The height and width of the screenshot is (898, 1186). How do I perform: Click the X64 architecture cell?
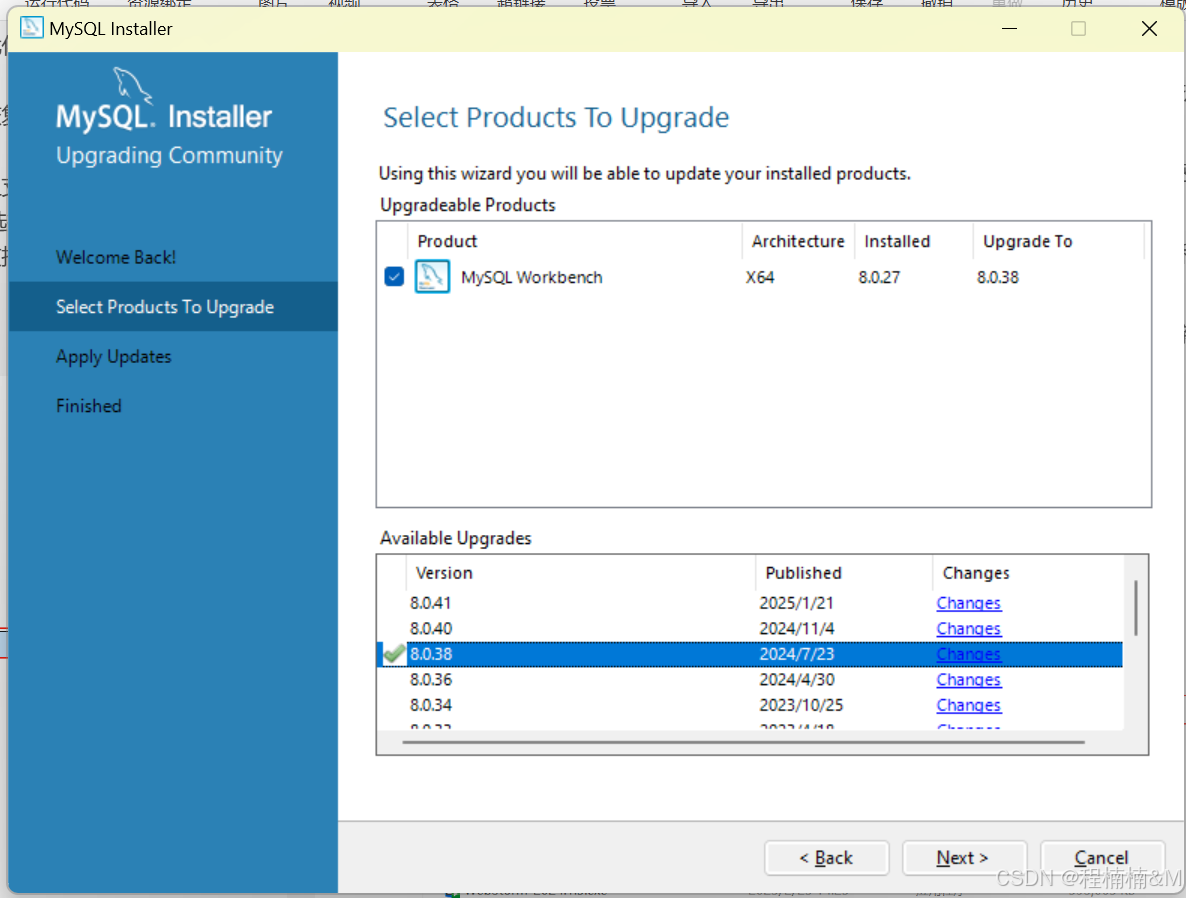(759, 278)
